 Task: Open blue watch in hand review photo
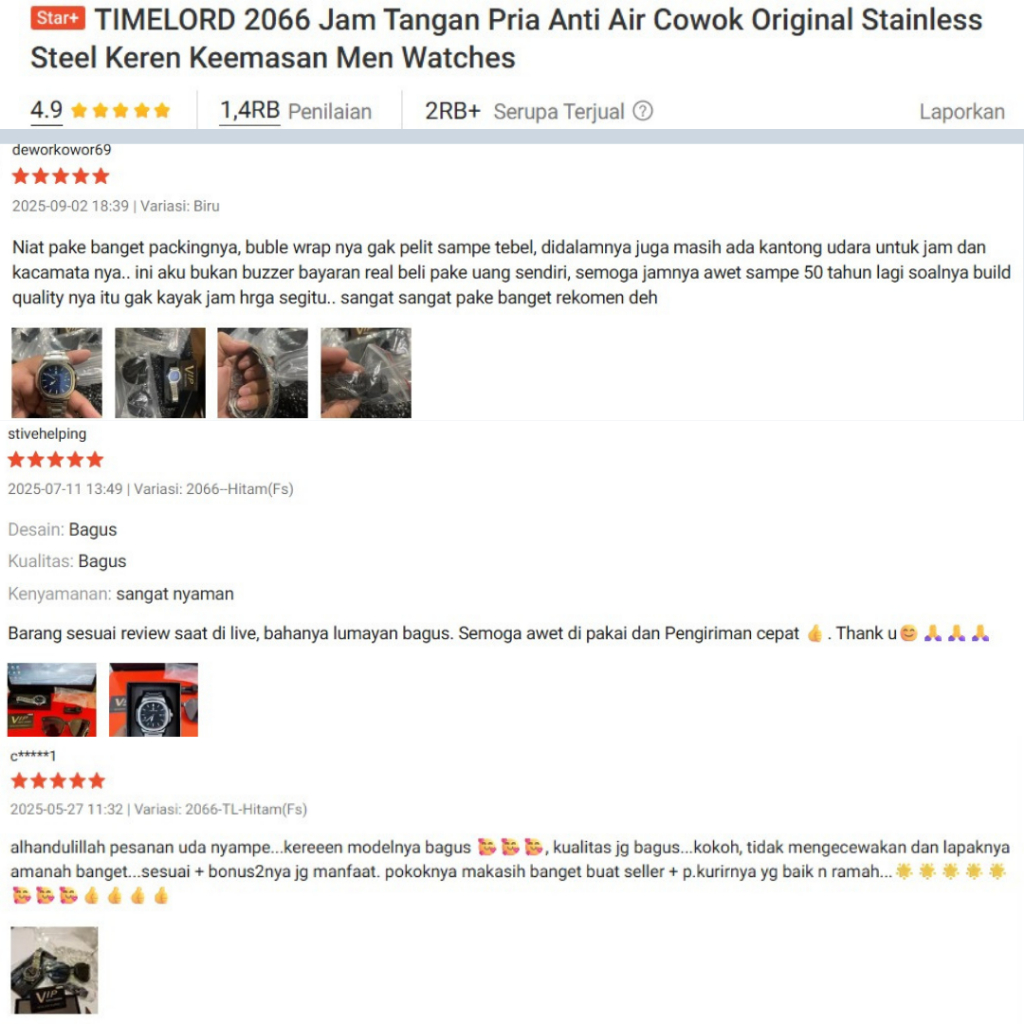pos(57,373)
